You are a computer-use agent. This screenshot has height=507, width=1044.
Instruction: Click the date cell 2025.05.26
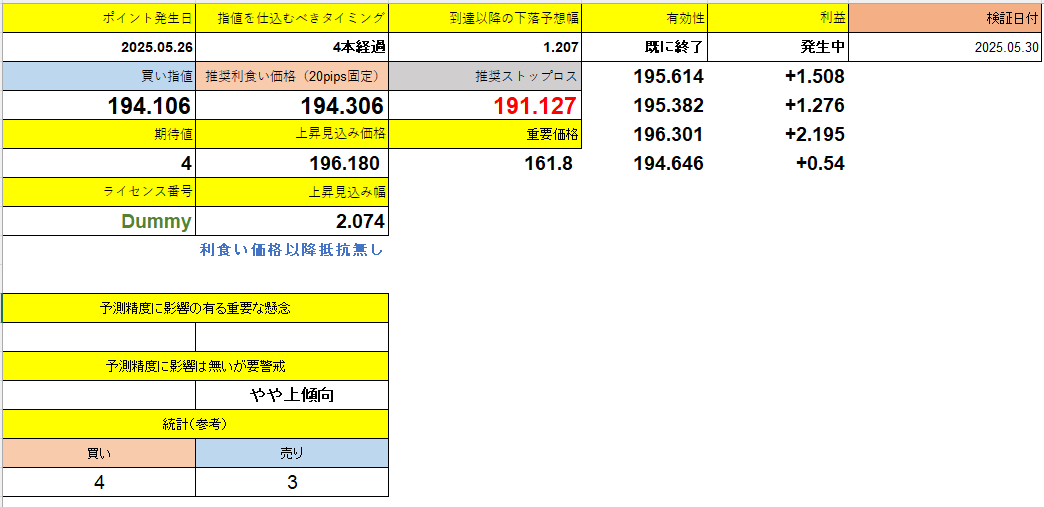99,47
